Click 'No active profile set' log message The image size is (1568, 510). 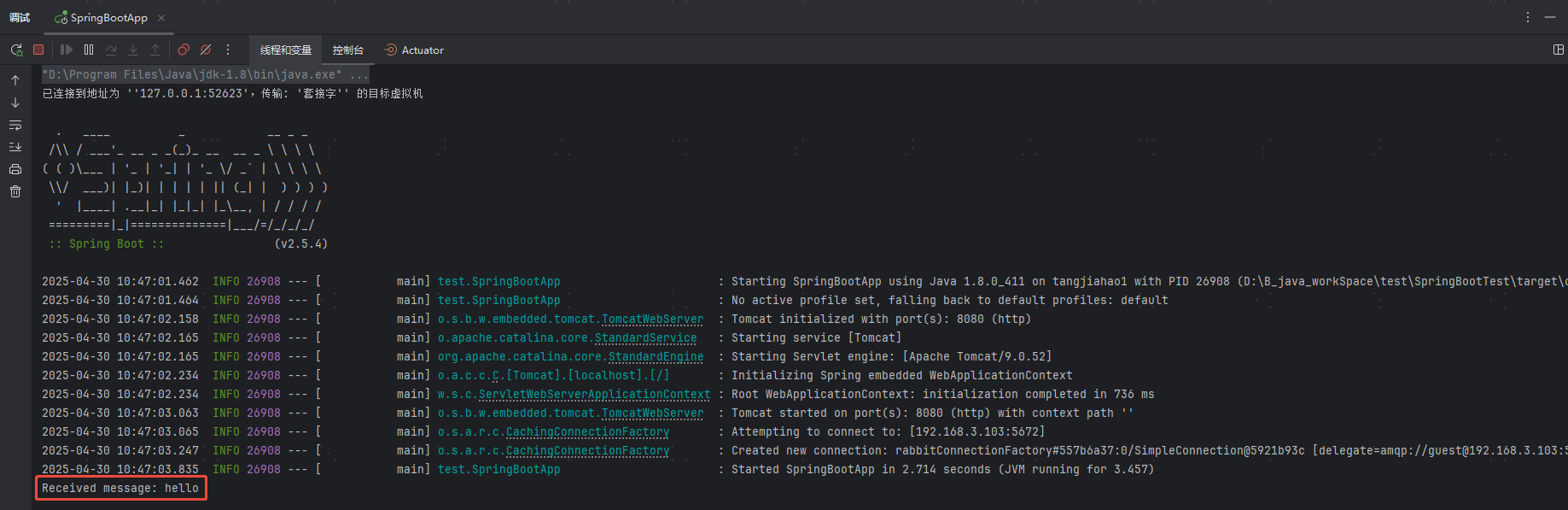pos(949,301)
